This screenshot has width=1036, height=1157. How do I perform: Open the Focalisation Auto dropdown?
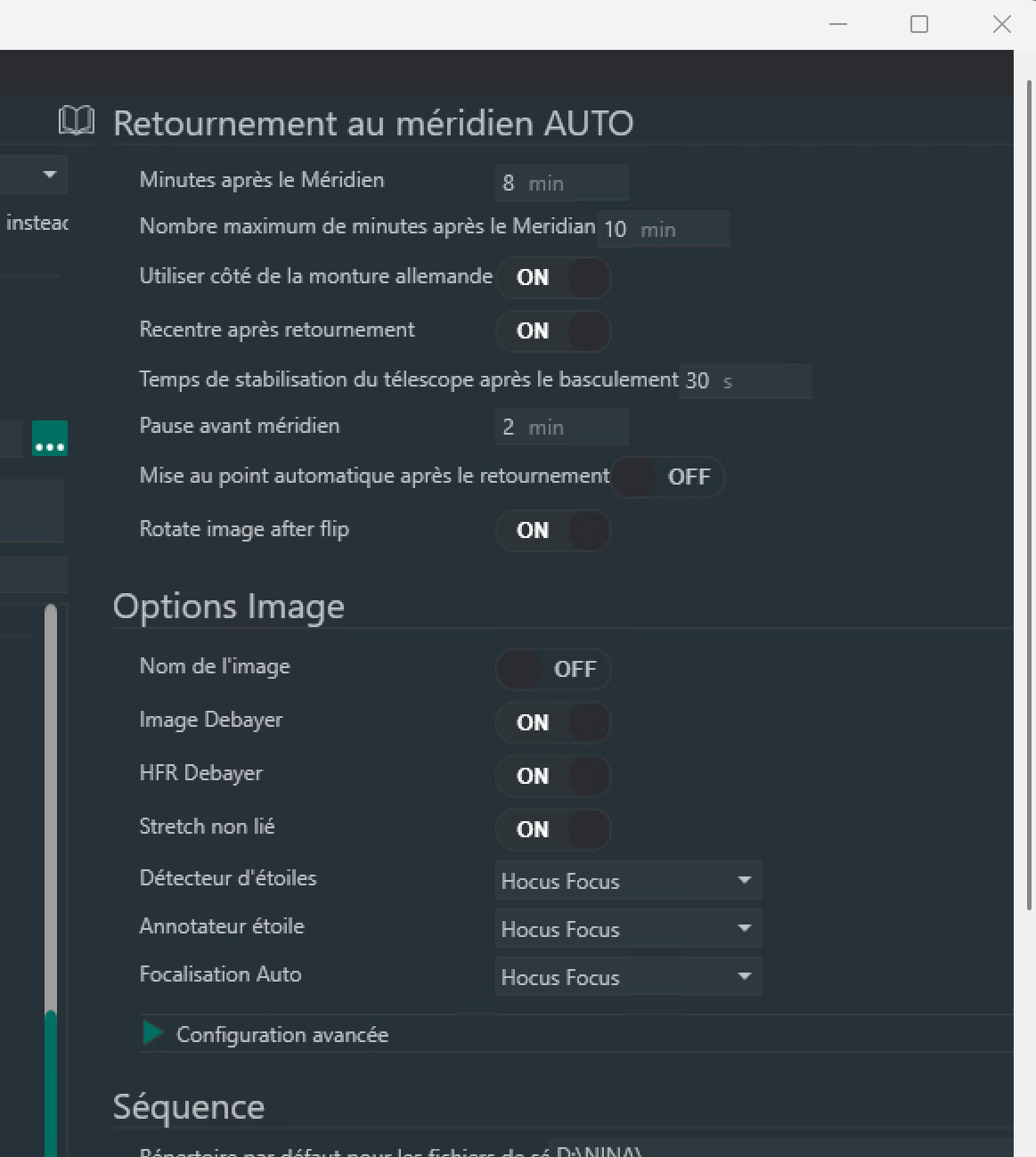pos(628,977)
